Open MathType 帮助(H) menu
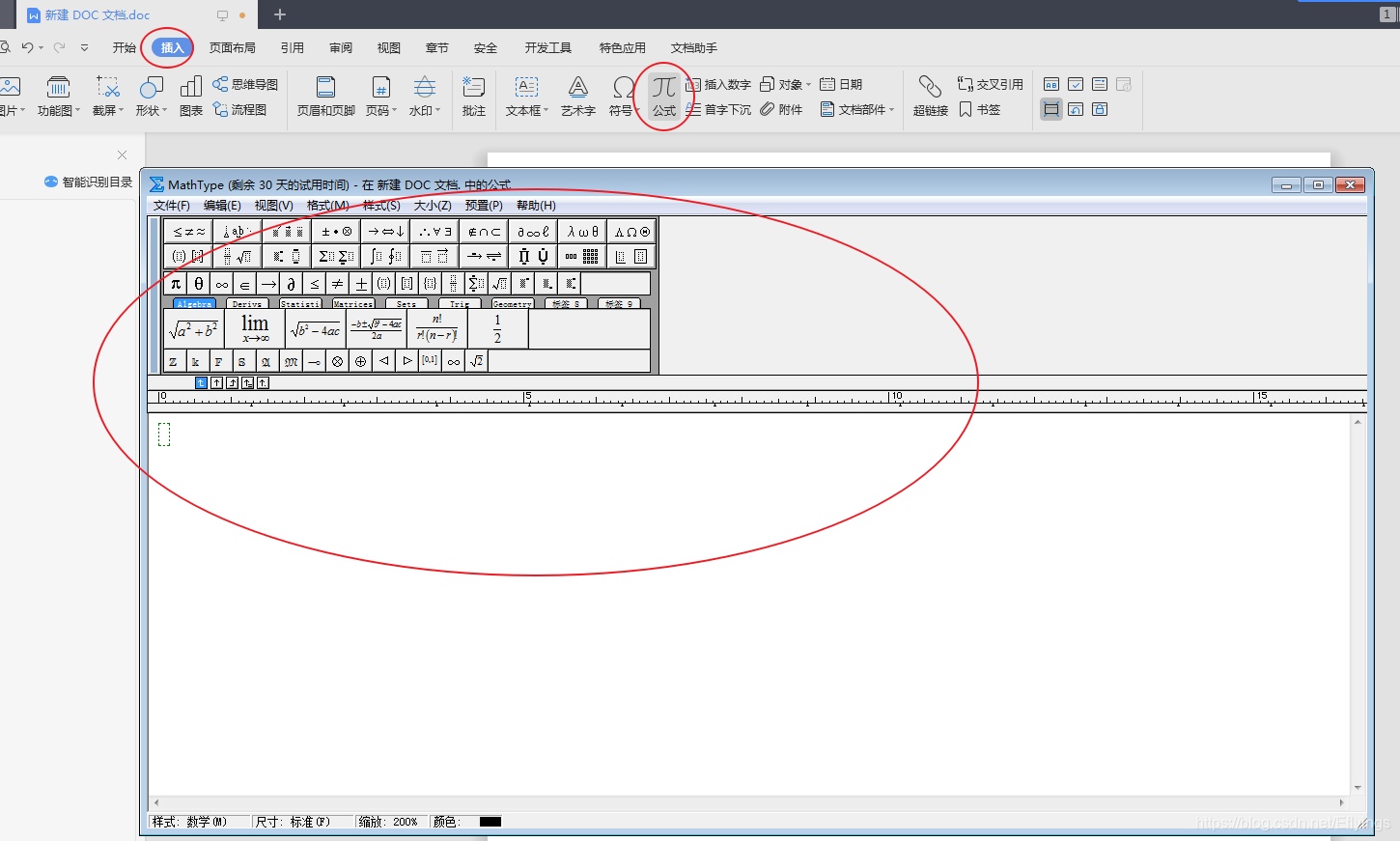 point(536,205)
